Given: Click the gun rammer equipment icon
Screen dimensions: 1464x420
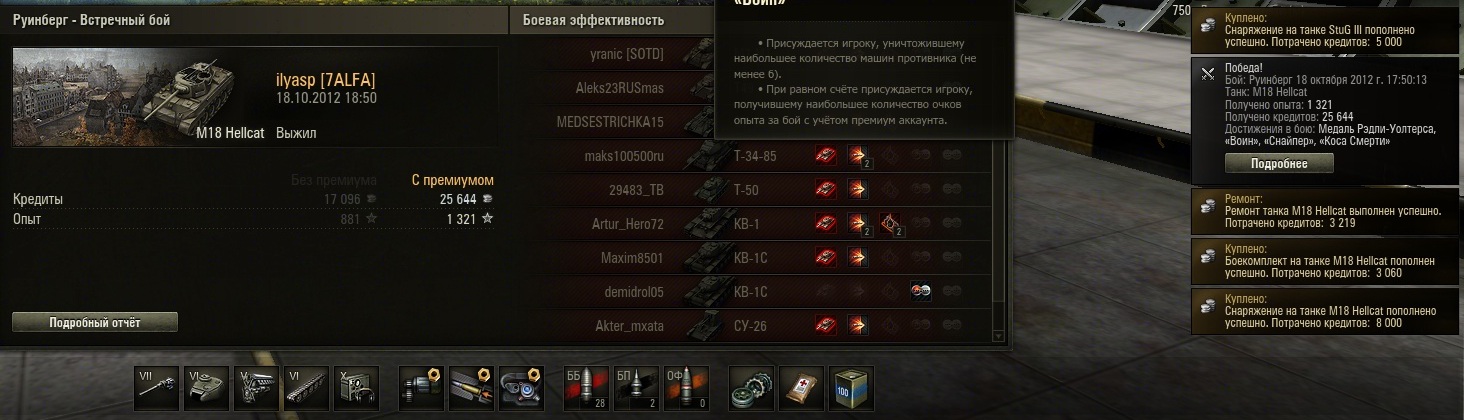Looking at the screenshot, I should click(x=471, y=385).
